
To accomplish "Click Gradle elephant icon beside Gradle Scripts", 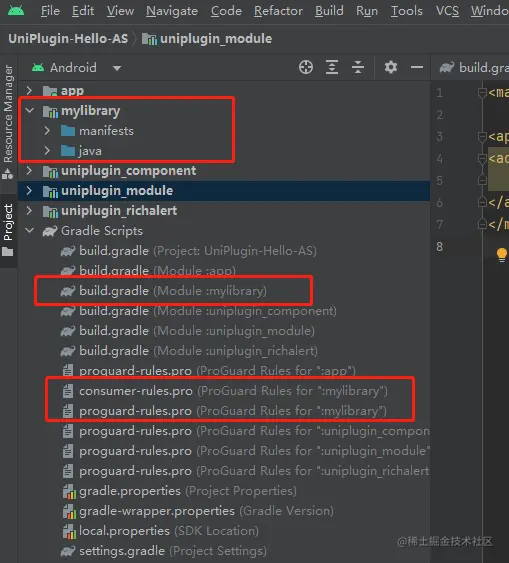I will coord(50,231).
